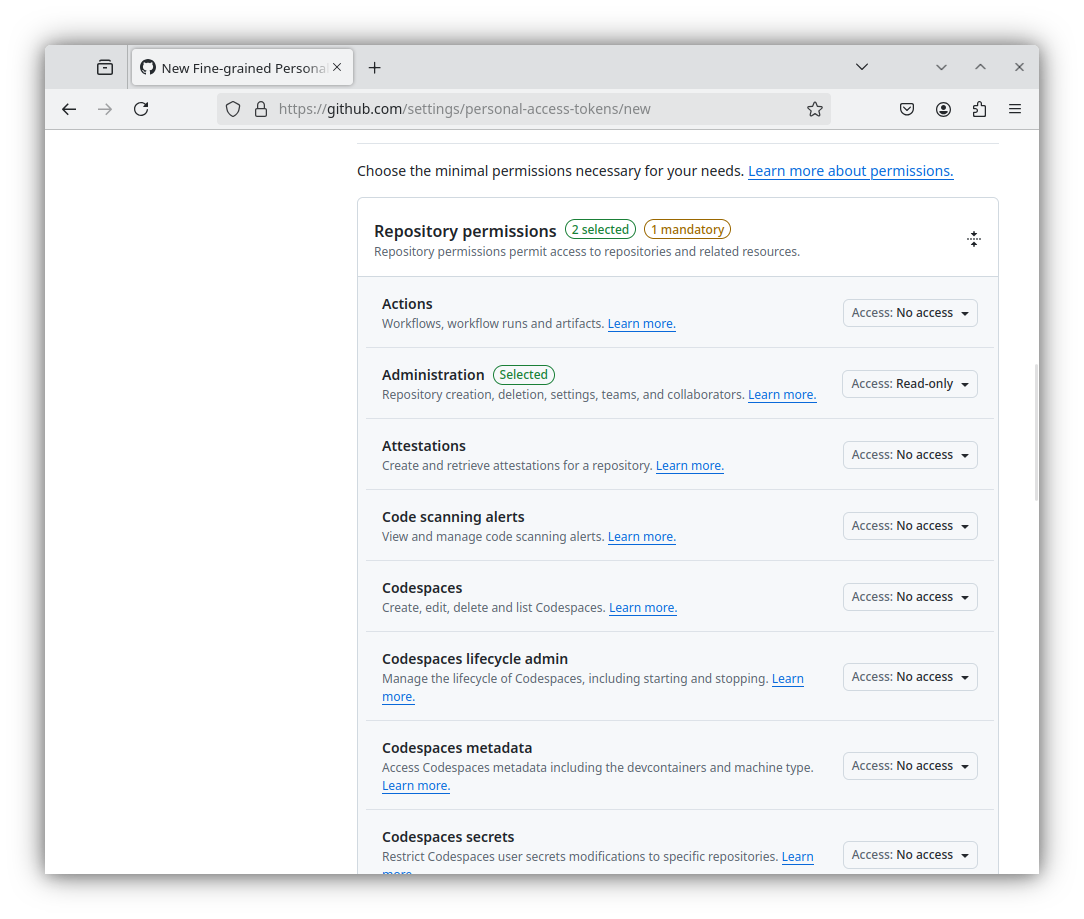
Task: Collapse the Repository permissions section
Action: pyautogui.click(x=973, y=239)
